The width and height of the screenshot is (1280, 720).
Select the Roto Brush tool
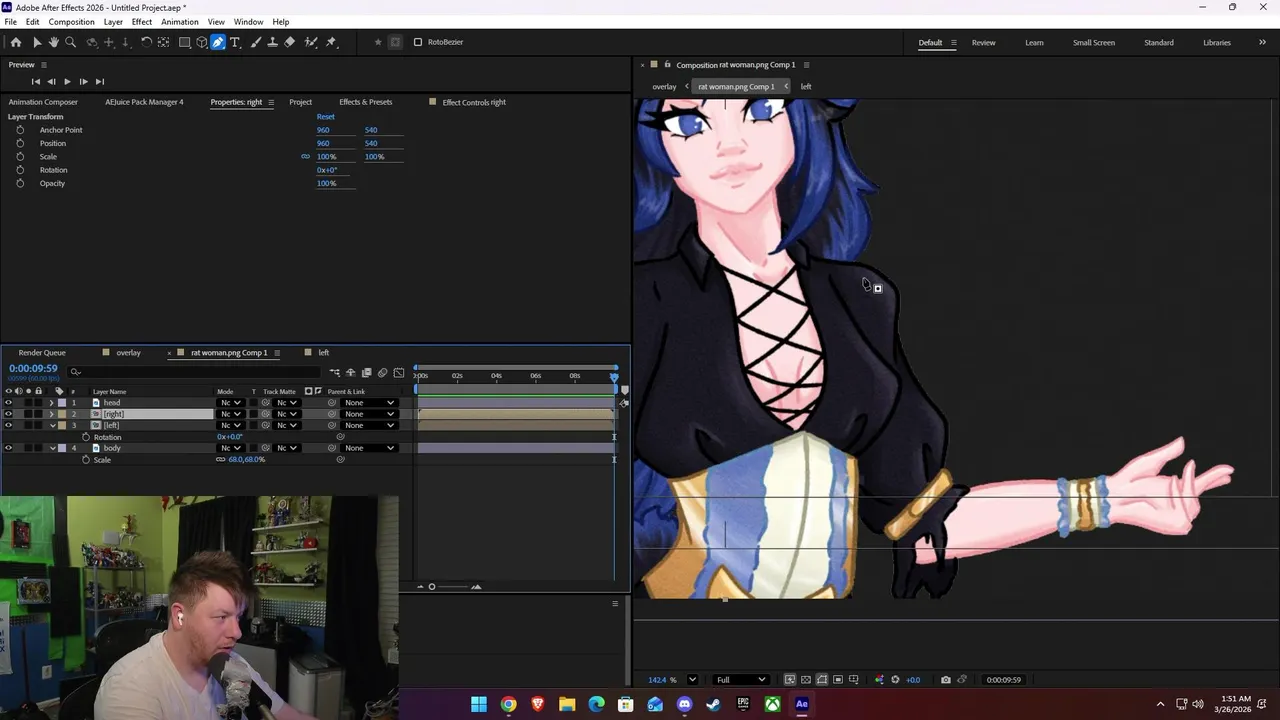pos(311,42)
